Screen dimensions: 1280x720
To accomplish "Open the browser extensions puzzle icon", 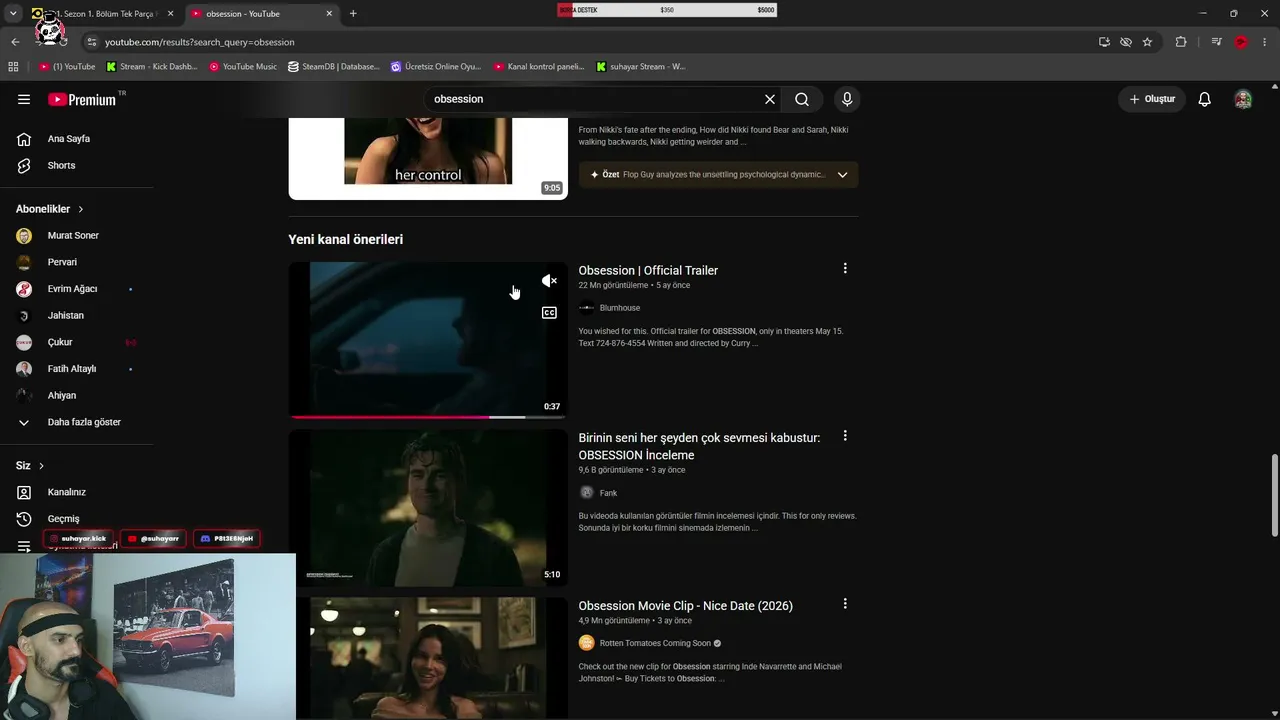I will pyautogui.click(x=1181, y=42).
